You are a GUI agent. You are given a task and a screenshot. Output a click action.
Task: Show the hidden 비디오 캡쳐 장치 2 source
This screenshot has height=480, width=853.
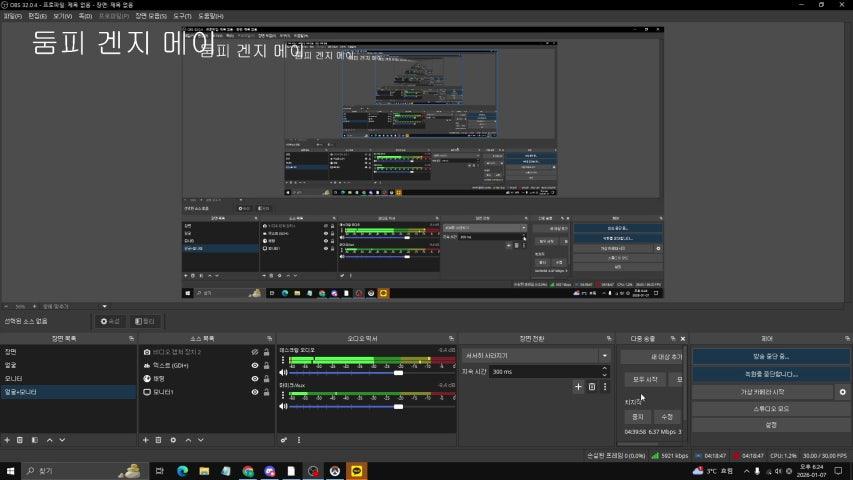[255, 352]
